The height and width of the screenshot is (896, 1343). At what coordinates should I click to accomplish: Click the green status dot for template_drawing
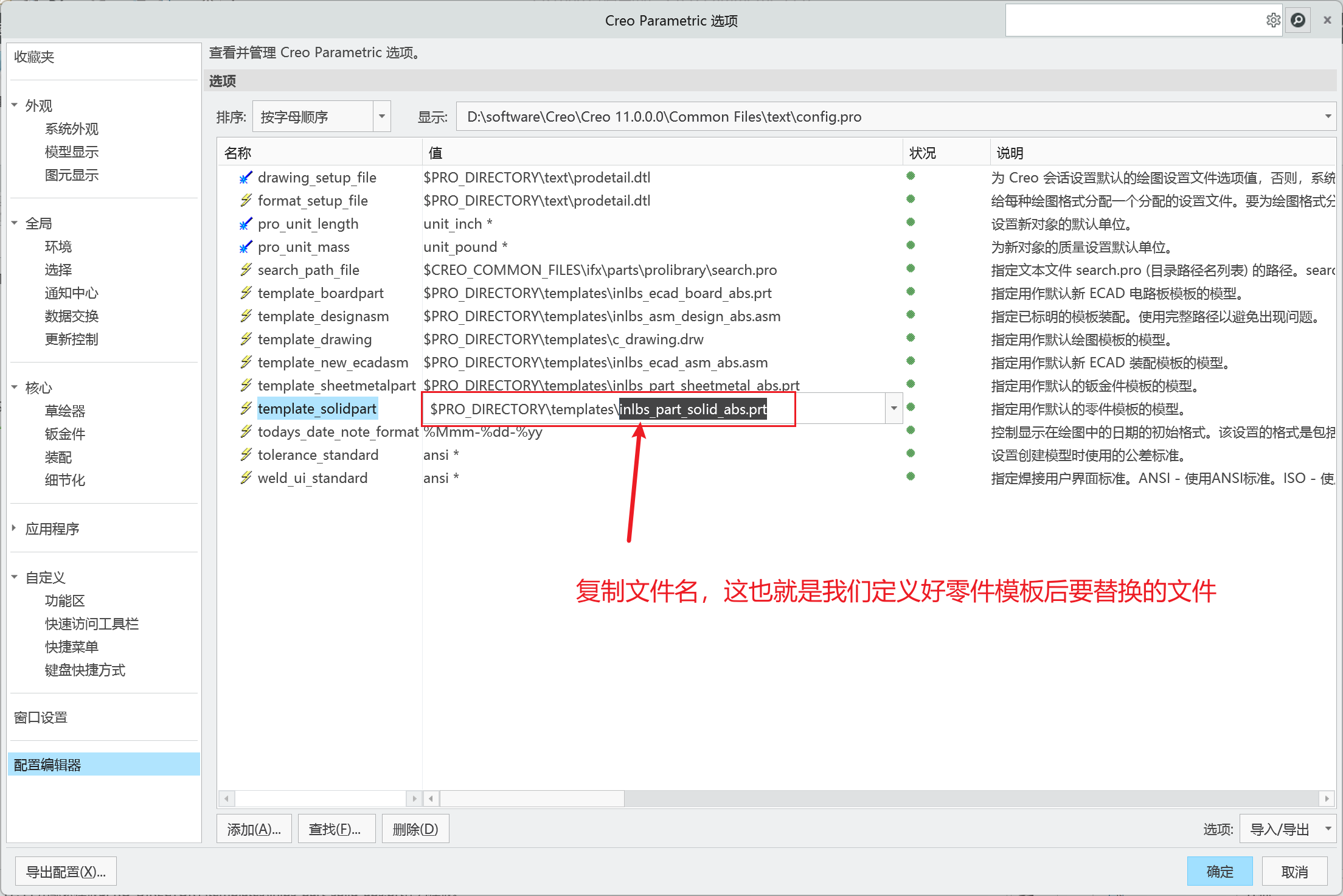(x=911, y=338)
